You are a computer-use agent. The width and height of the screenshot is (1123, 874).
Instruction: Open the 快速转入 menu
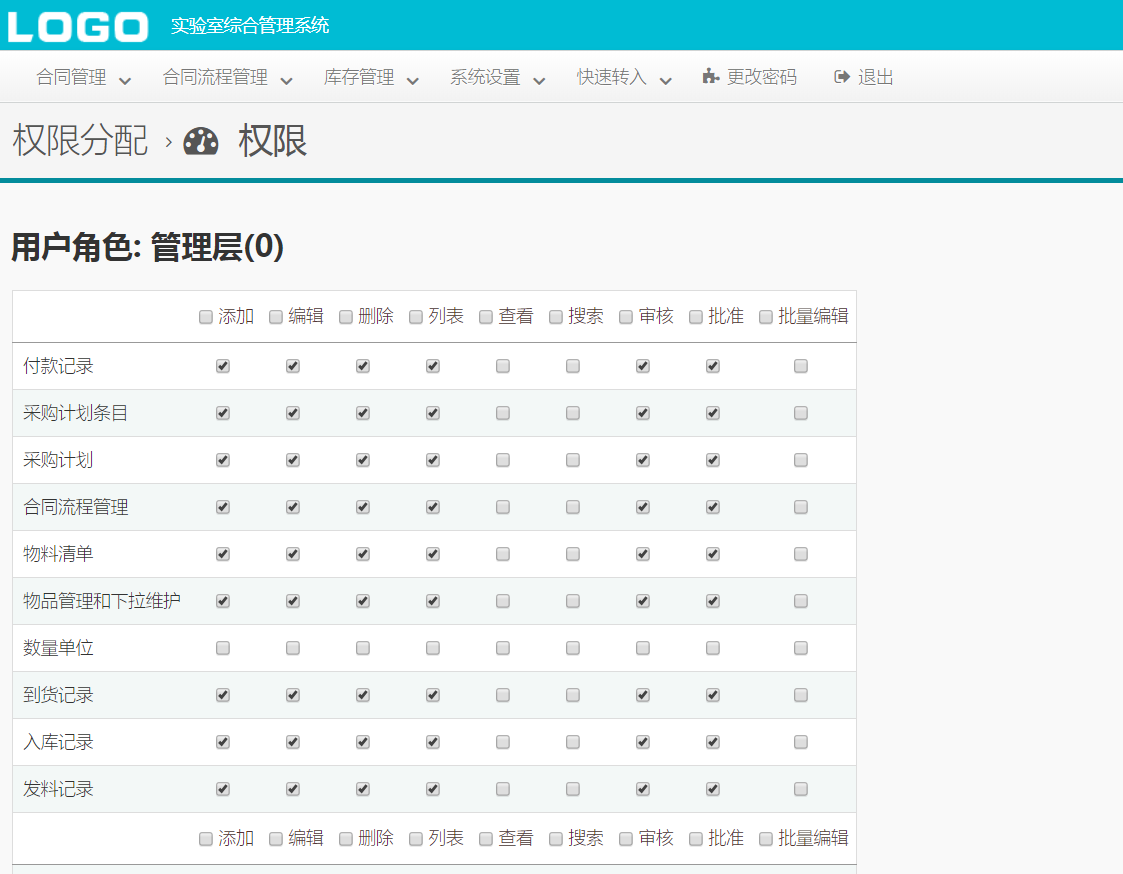coord(624,78)
